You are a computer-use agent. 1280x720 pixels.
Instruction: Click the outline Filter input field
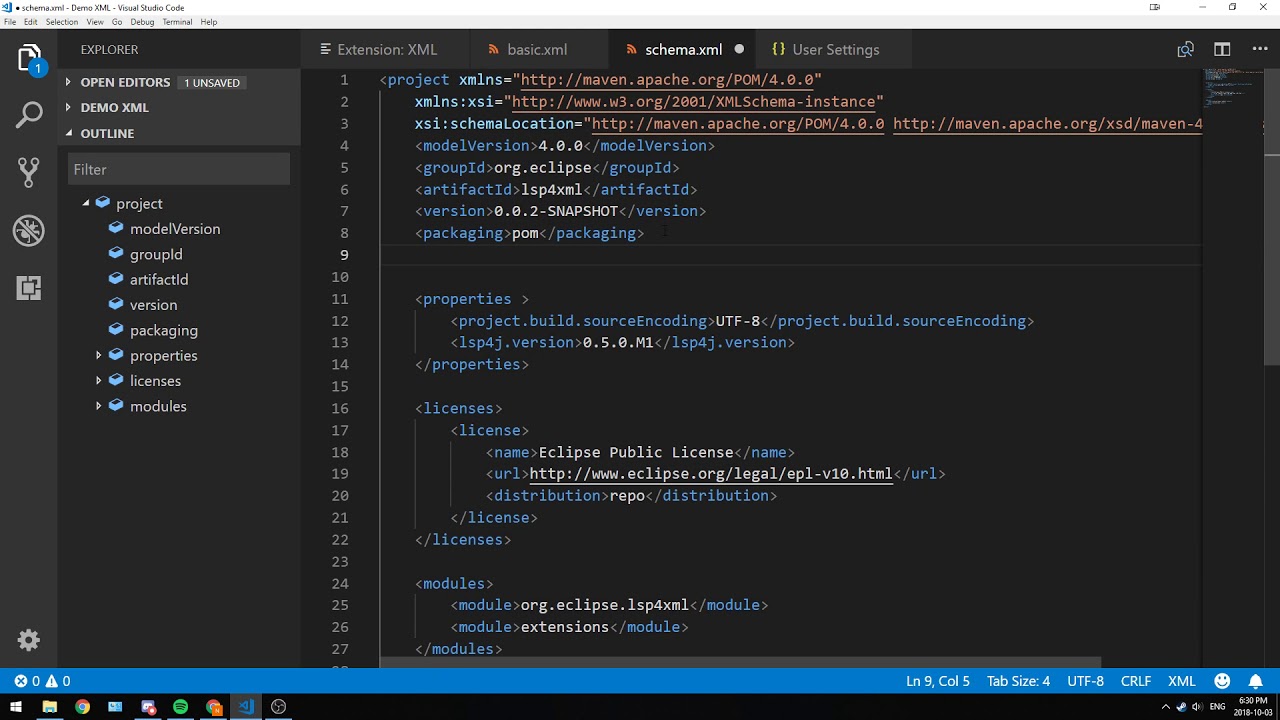pyautogui.click(x=179, y=169)
